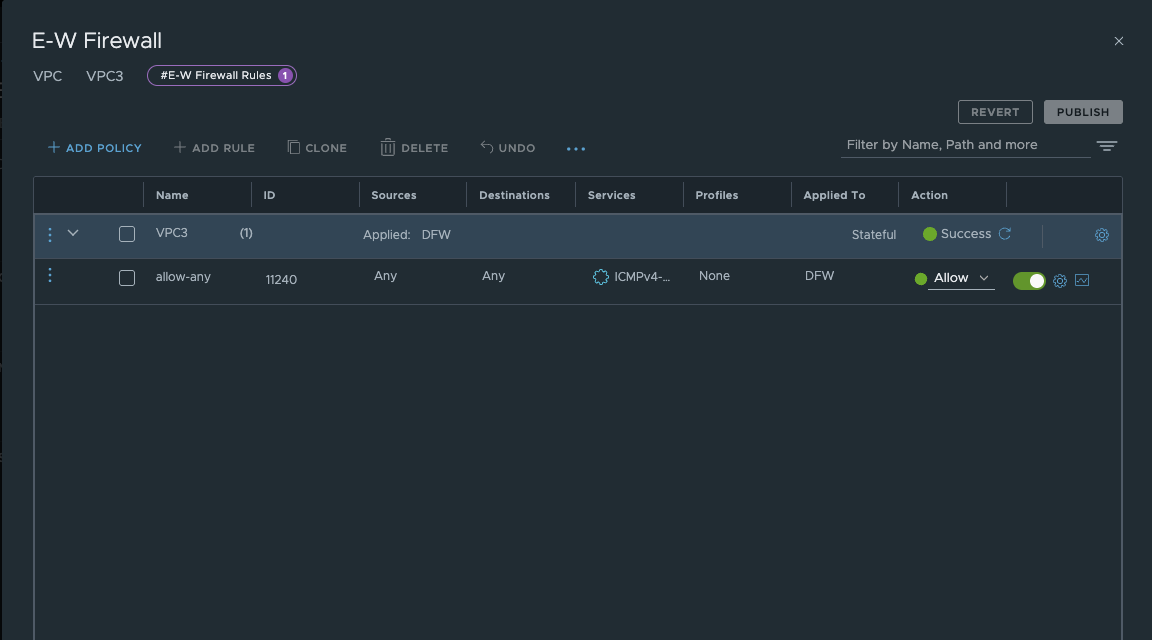Click the gear icon on the allow-any rule
The width and height of the screenshot is (1152, 640).
click(1059, 281)
